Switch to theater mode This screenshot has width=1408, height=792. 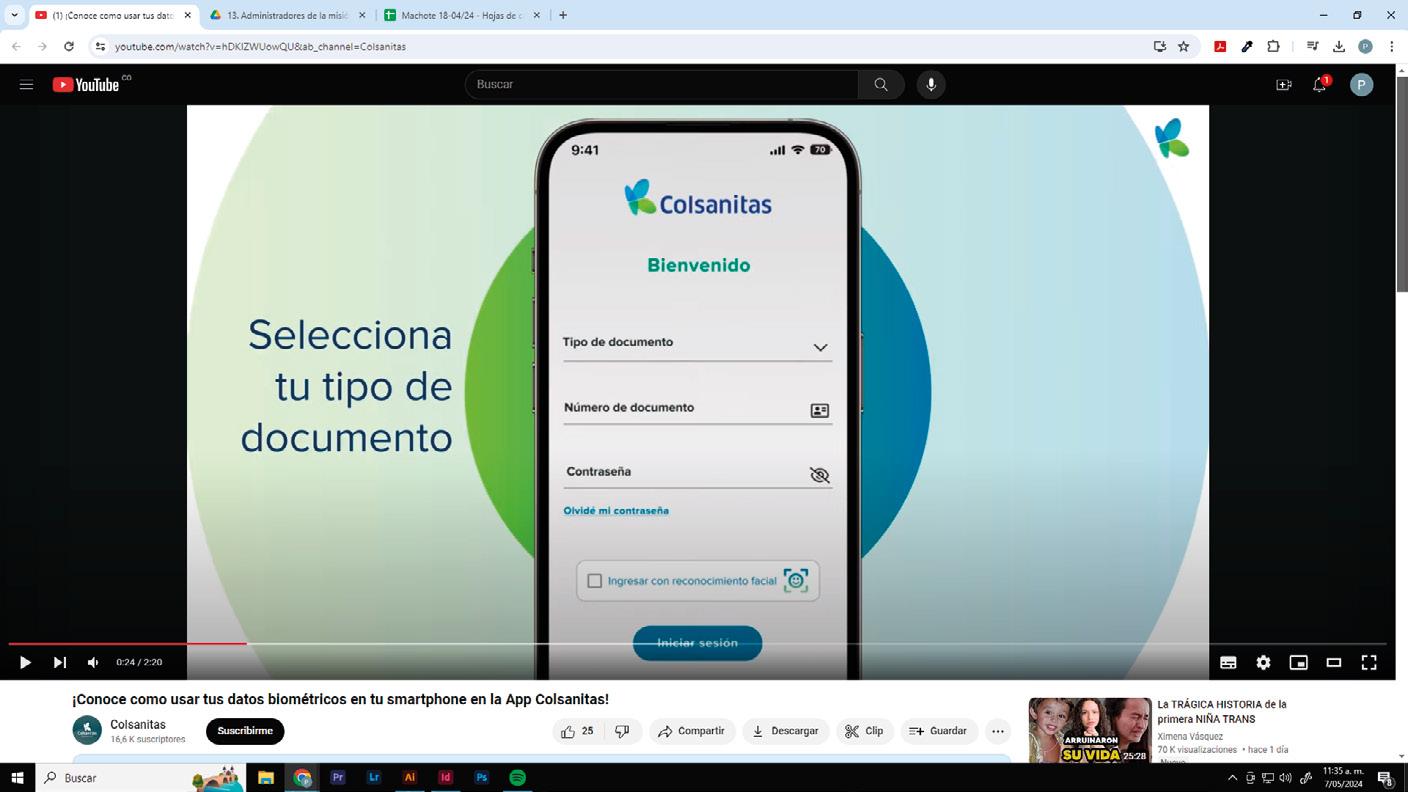click(1333, 662)
